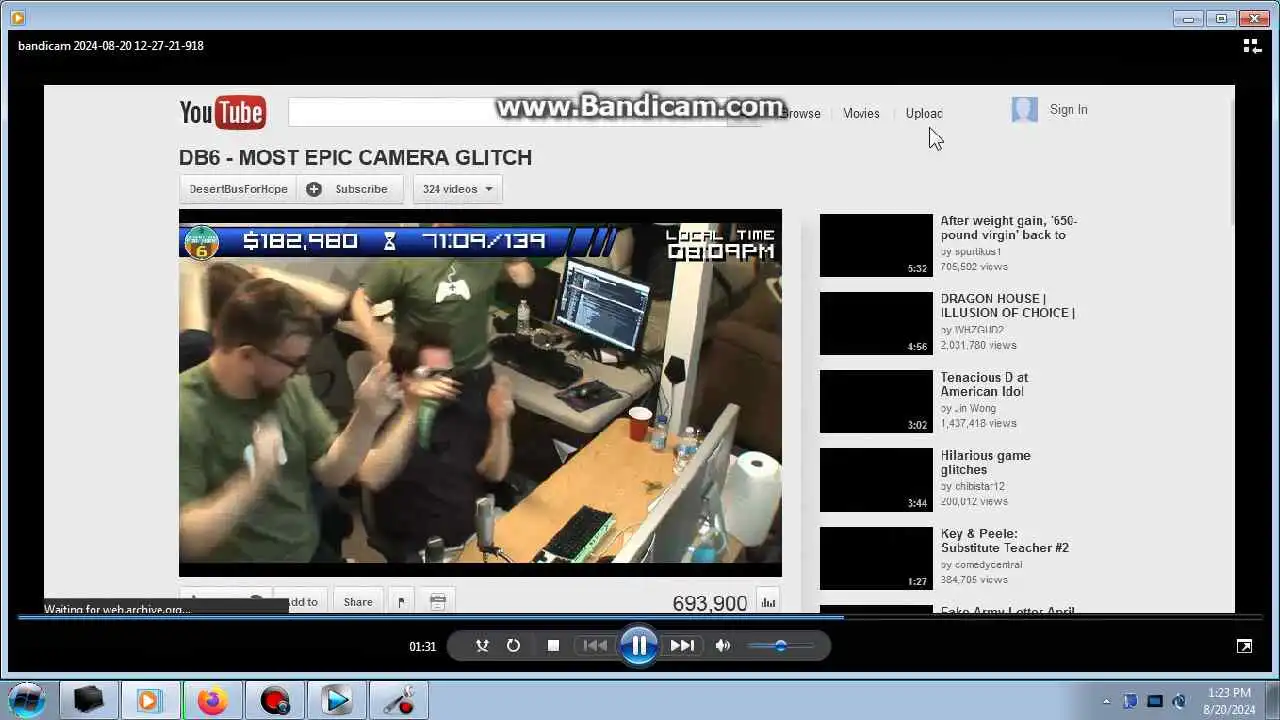Open thumbnail with 1:27 duration
The image size is (1280, 720).
click(876, 558)
